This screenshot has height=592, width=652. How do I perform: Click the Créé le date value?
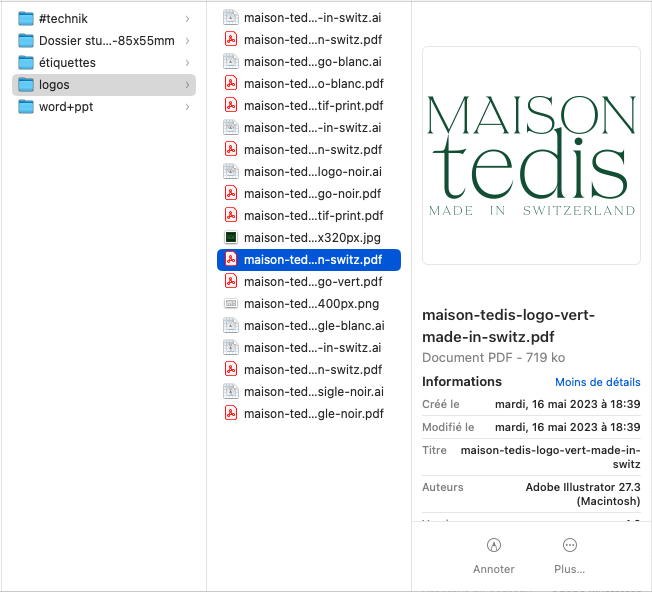[x=568, y=404]
